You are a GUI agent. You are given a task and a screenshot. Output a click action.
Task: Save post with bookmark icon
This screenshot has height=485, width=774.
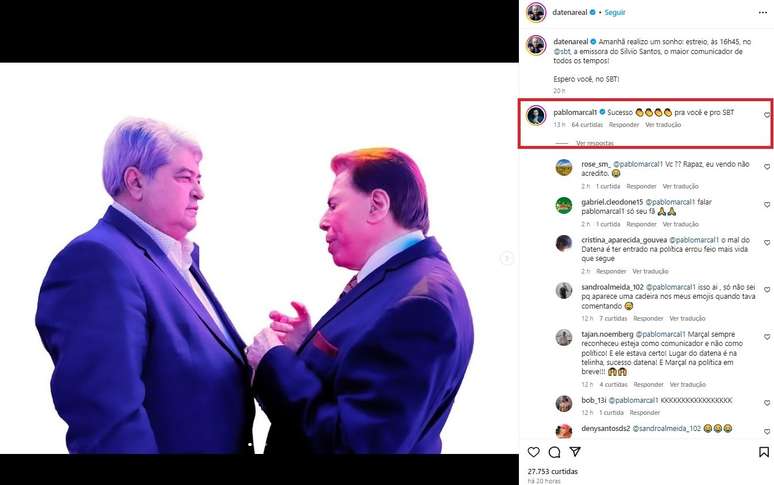point(764,452)
